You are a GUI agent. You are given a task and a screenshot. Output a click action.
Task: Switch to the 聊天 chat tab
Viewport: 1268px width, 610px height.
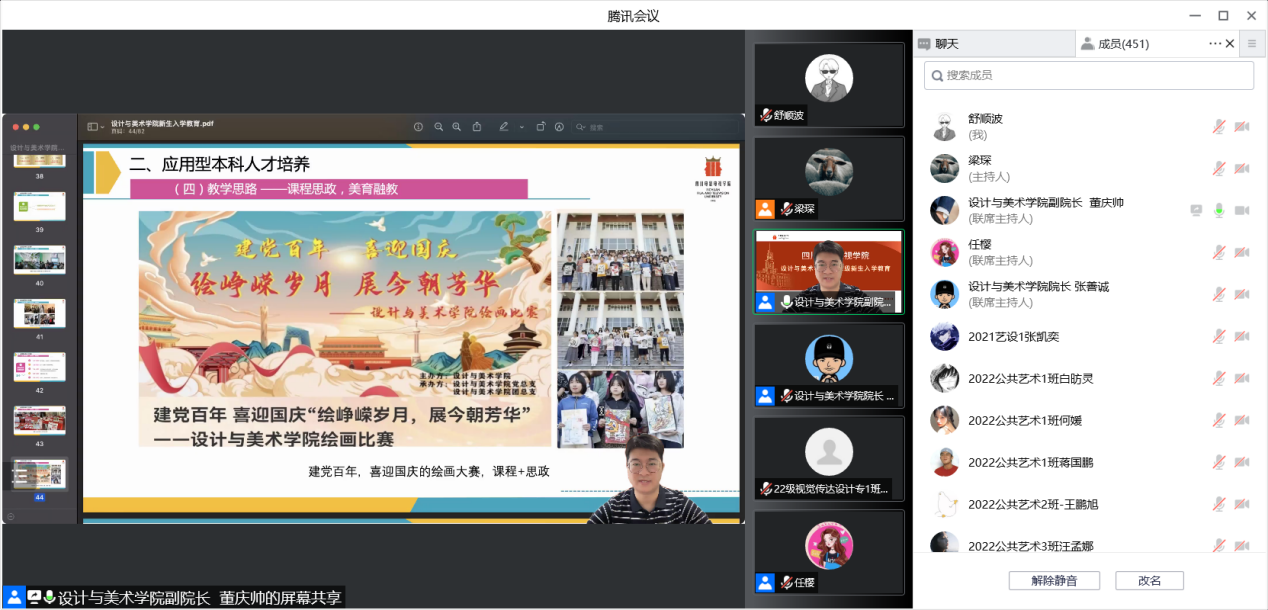coord(946,44)
